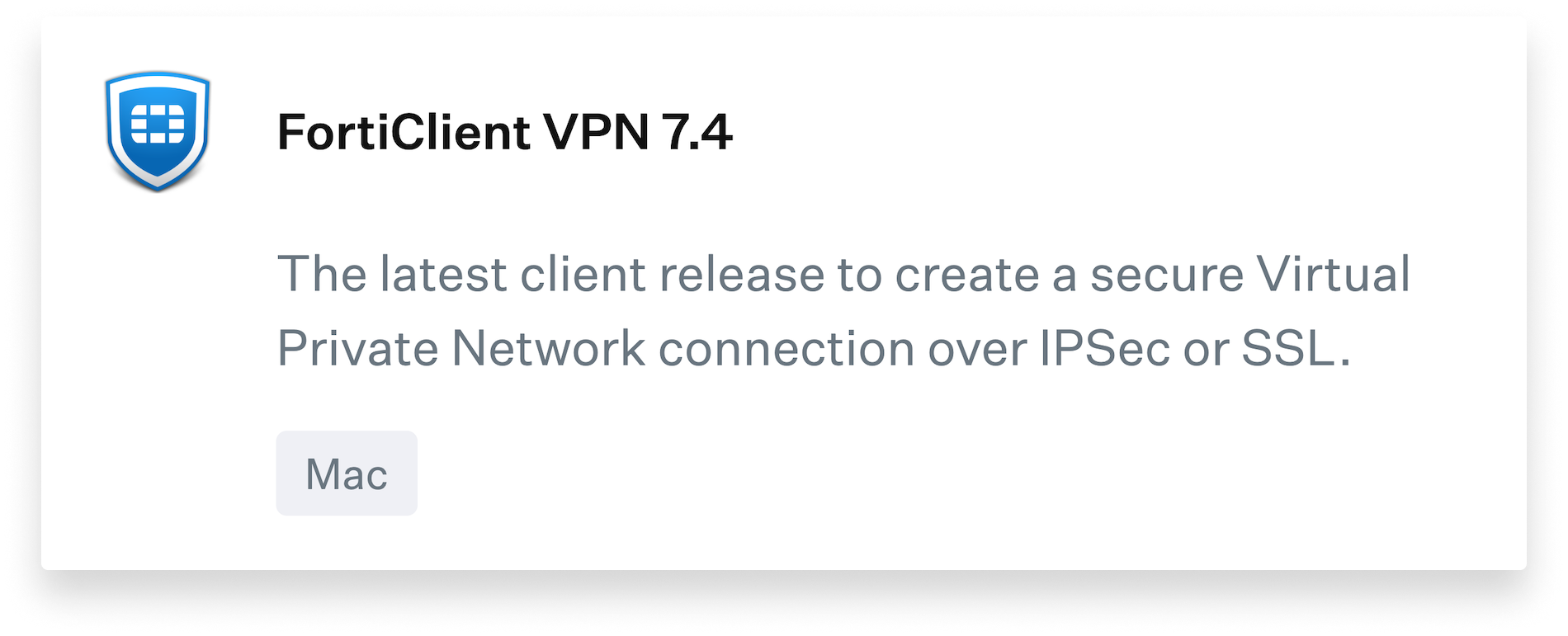Click the word VPN in the card heading
Image resolution: width=1568 pixels, height=636 pixels.
(x=596, y=132)
